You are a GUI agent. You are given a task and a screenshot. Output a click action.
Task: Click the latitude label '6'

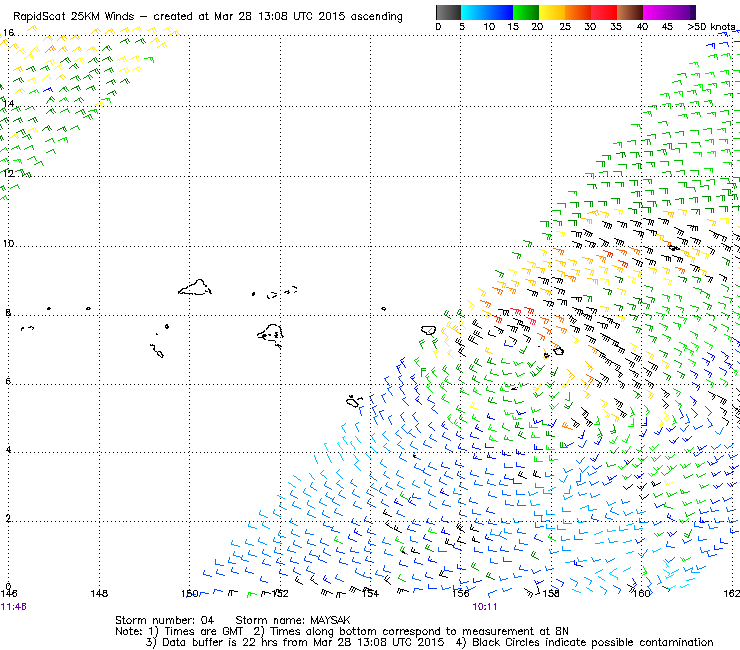coord(8,381)
